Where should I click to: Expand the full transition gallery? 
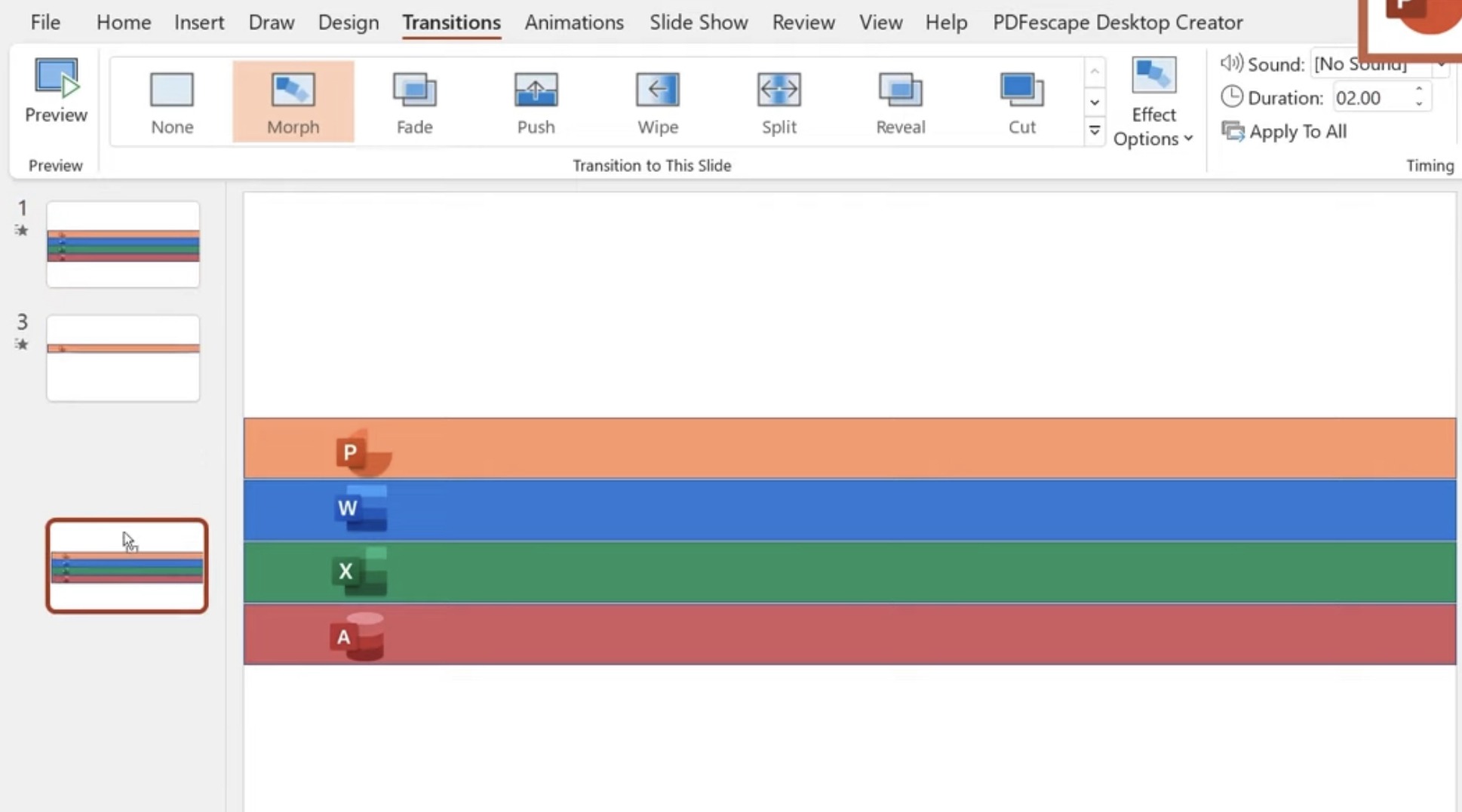pyautogui.click(x=1094, y=131)
